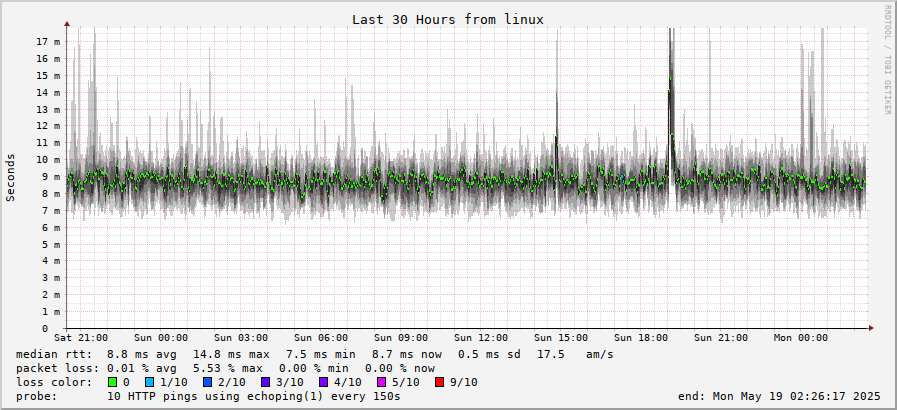
Task: Click the '13 m' y-axis tick label
Action: pos(49,109)
